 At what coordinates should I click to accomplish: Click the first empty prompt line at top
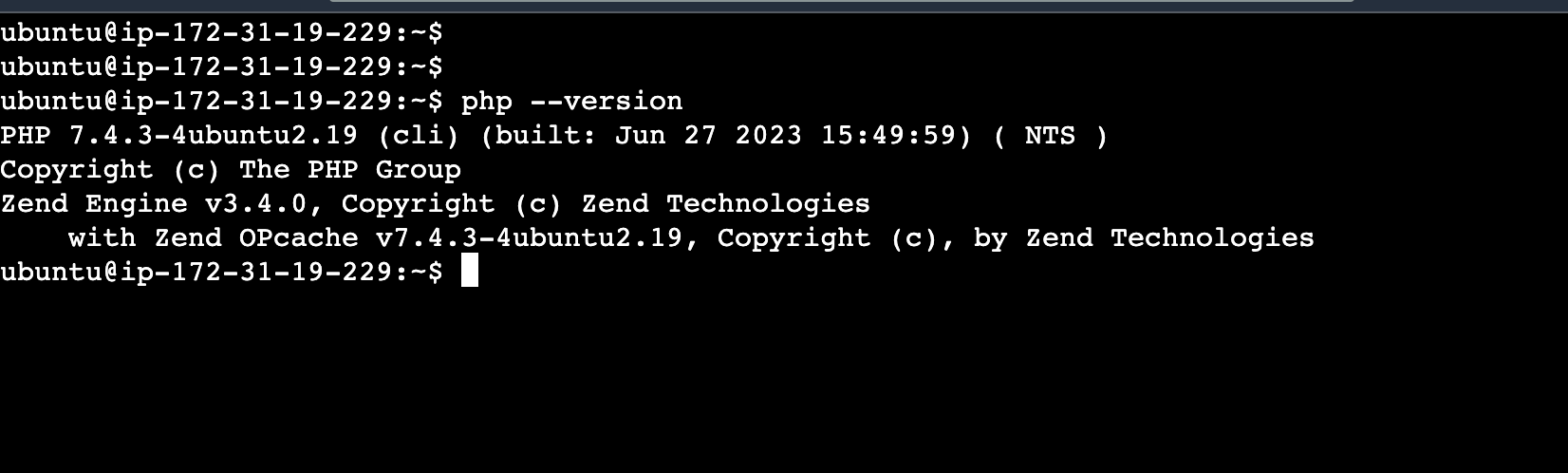(x=221, y=32)
